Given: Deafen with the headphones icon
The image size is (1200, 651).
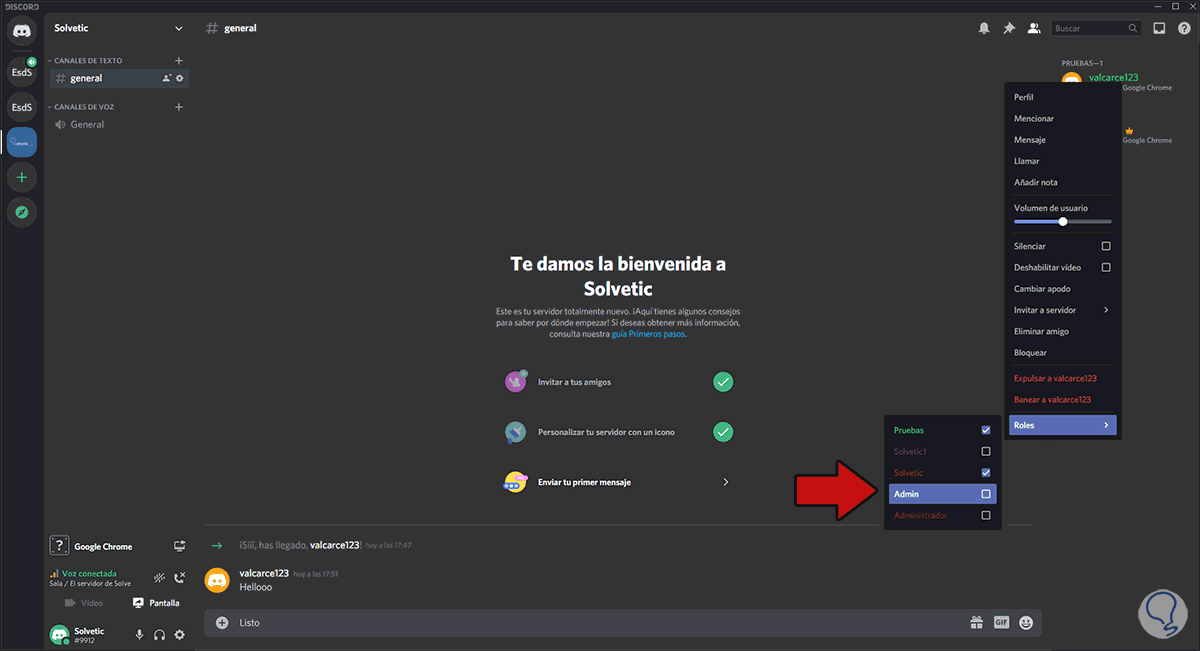Looking at the screenshot, I should pyautogui.click(x=159, y=635).
